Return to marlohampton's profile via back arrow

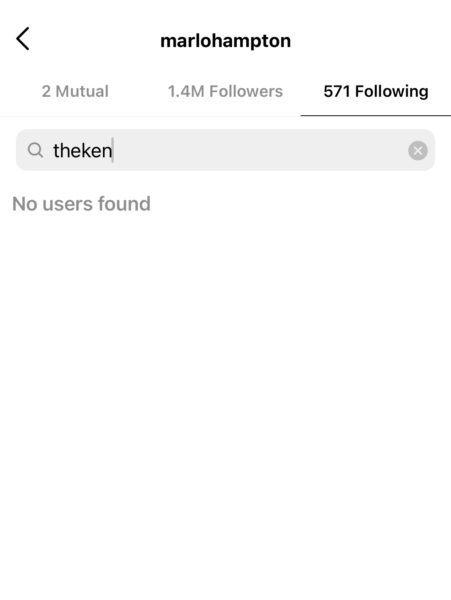click(23, 39)
